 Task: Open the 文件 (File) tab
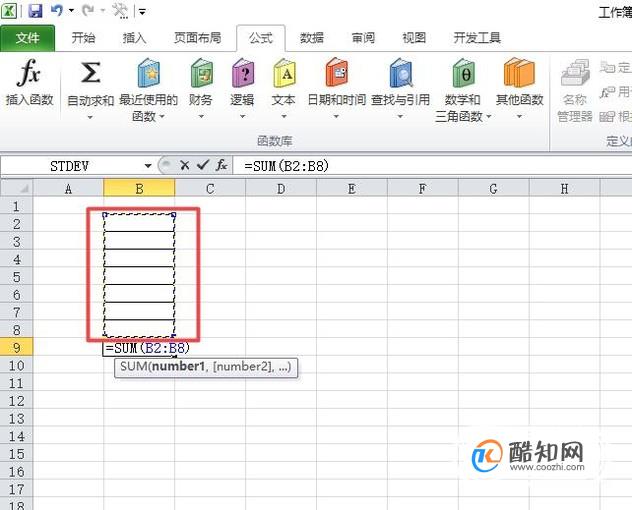(x=27, y=38)
